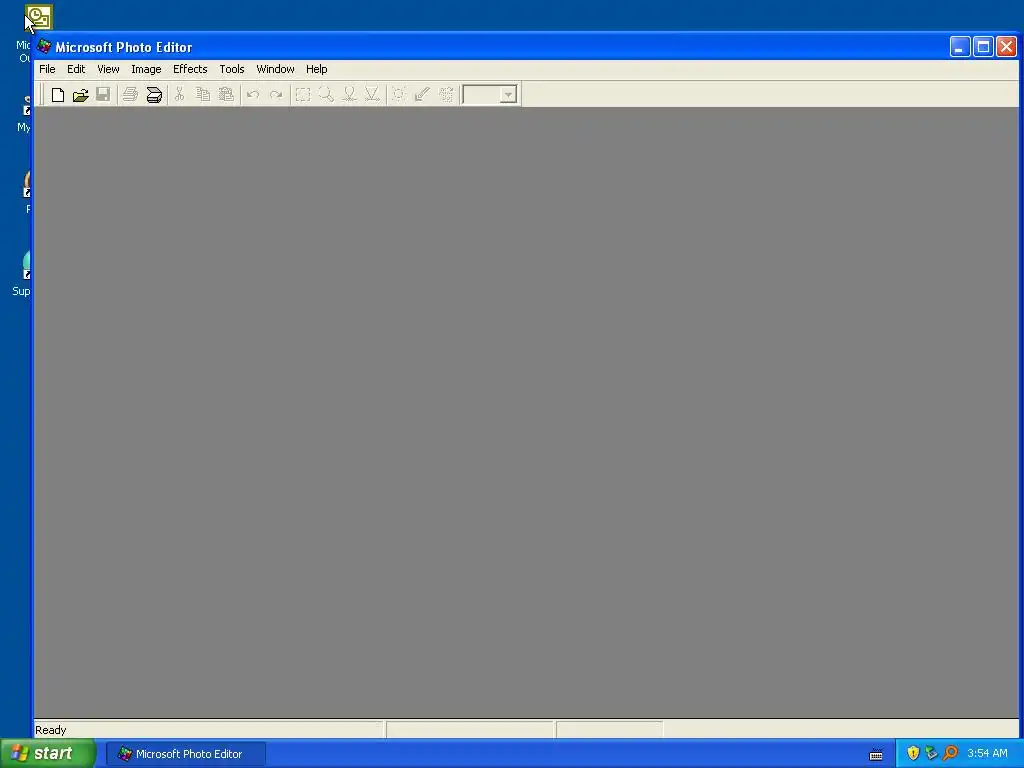Click the Print toolbar icon
This screenshot has height=768, width=1024.
[130, 95]
